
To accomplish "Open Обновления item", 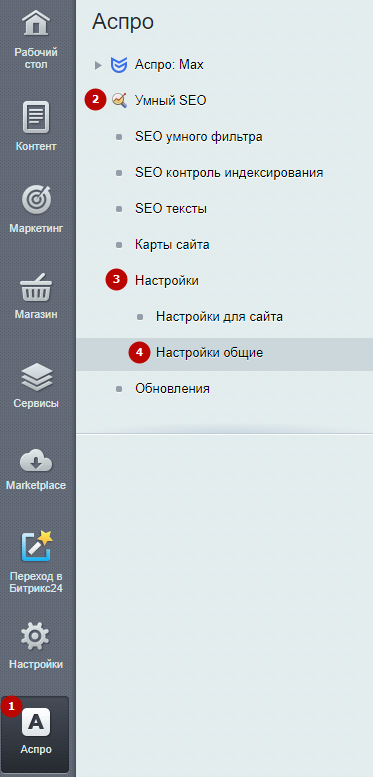I will [x=172, y=388].
